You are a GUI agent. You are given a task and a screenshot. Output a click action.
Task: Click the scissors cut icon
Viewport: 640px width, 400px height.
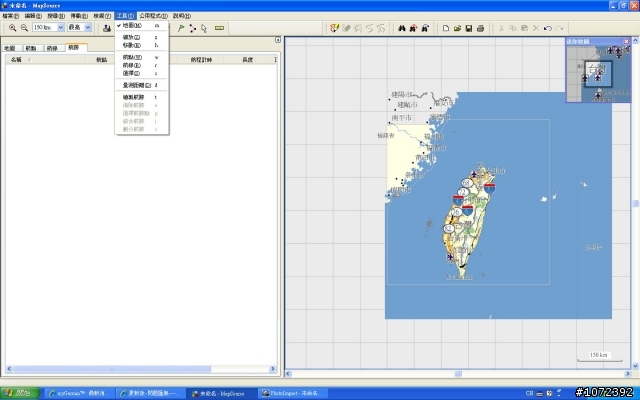(501, 28)
